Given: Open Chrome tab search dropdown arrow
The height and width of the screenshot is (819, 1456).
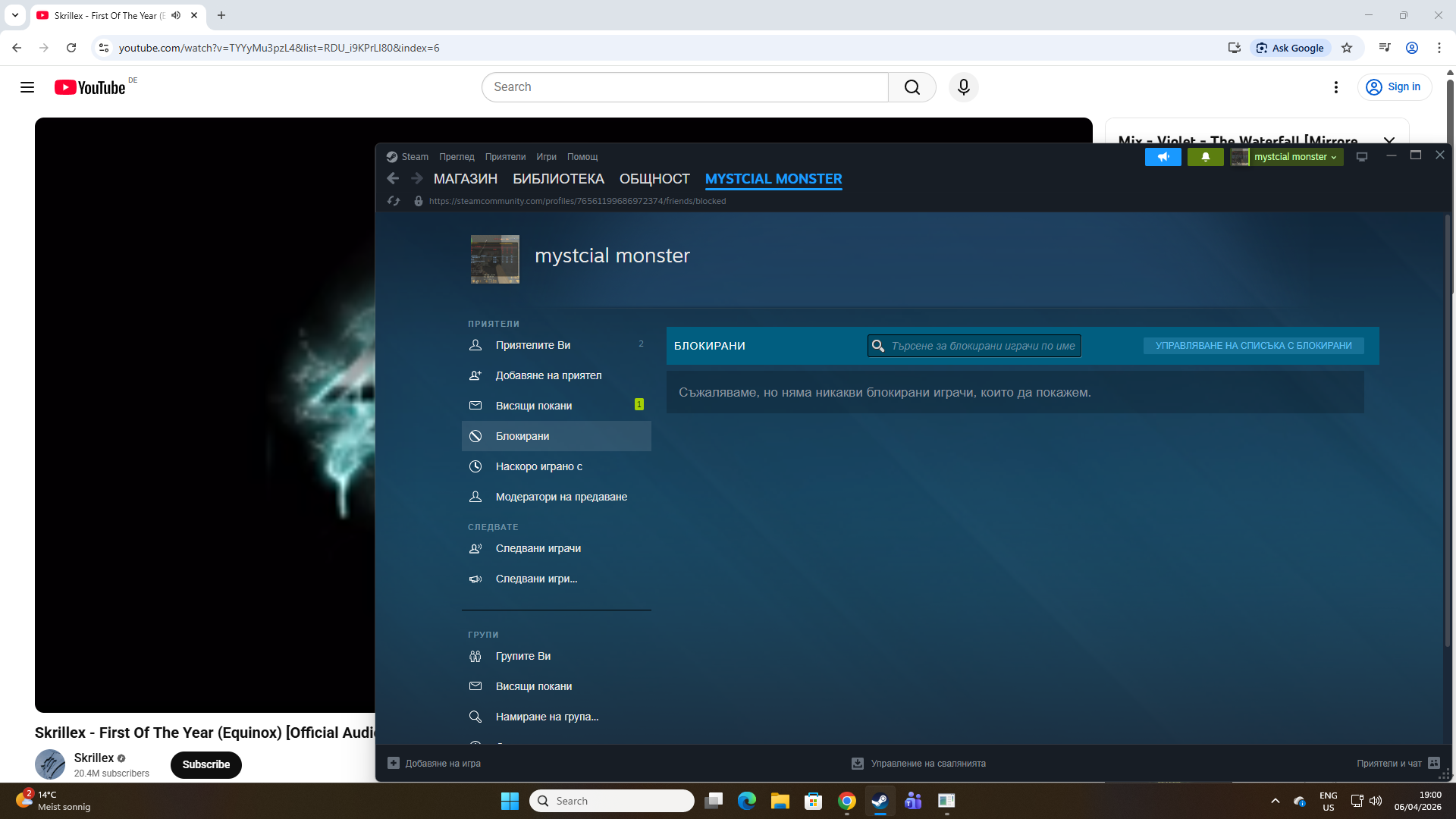Looking at the screenshot, I should pyautogui.click(x=15, y=15).
